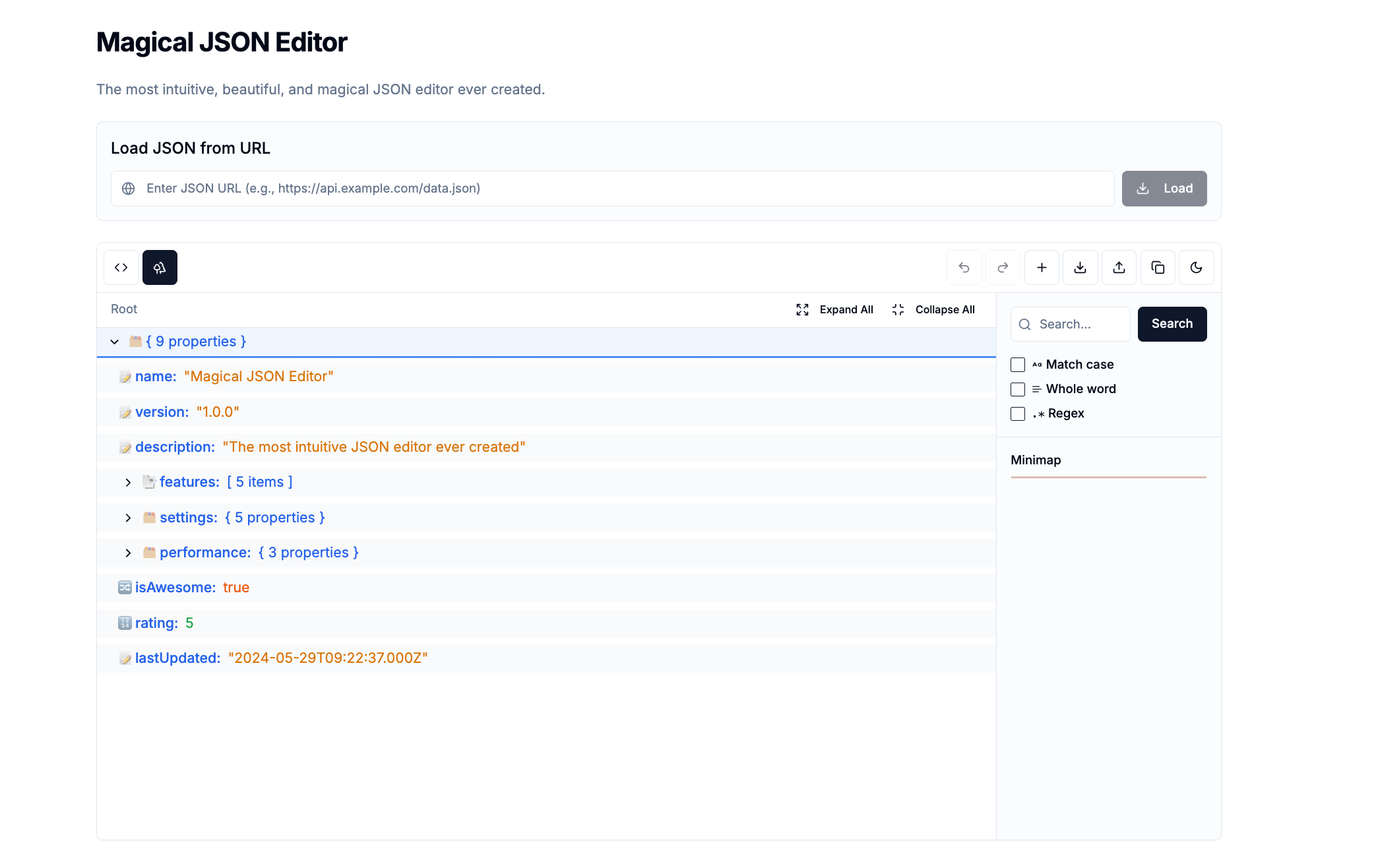Image resolution: width=1376 pixels, height=868 pixels.
Task: Expand the features array node
Action: [x=129, y=481]
